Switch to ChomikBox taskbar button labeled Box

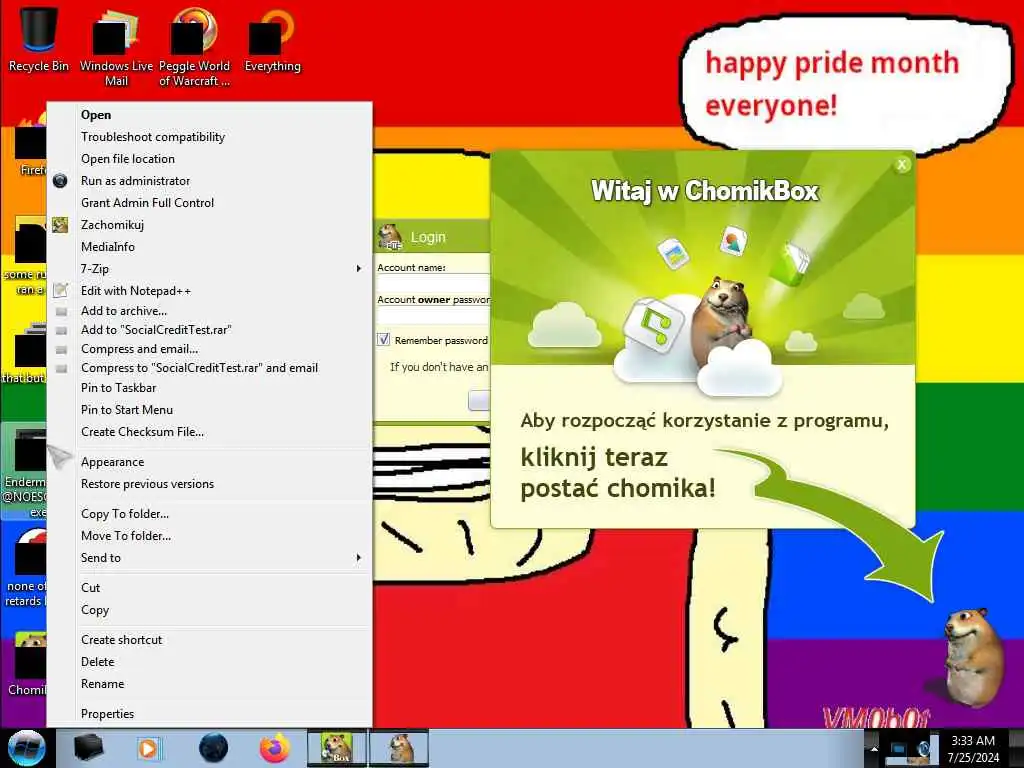(x=337, y=748)
